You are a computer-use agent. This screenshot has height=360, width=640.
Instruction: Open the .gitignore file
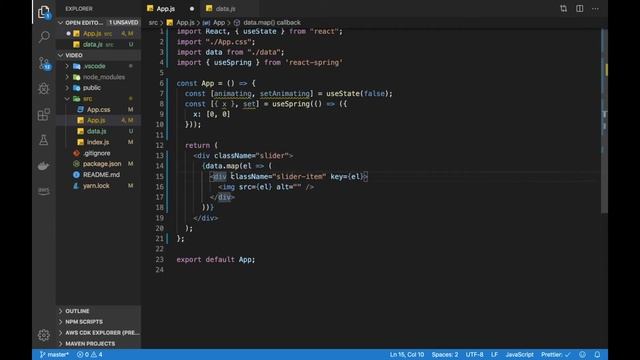click(96, 153)
